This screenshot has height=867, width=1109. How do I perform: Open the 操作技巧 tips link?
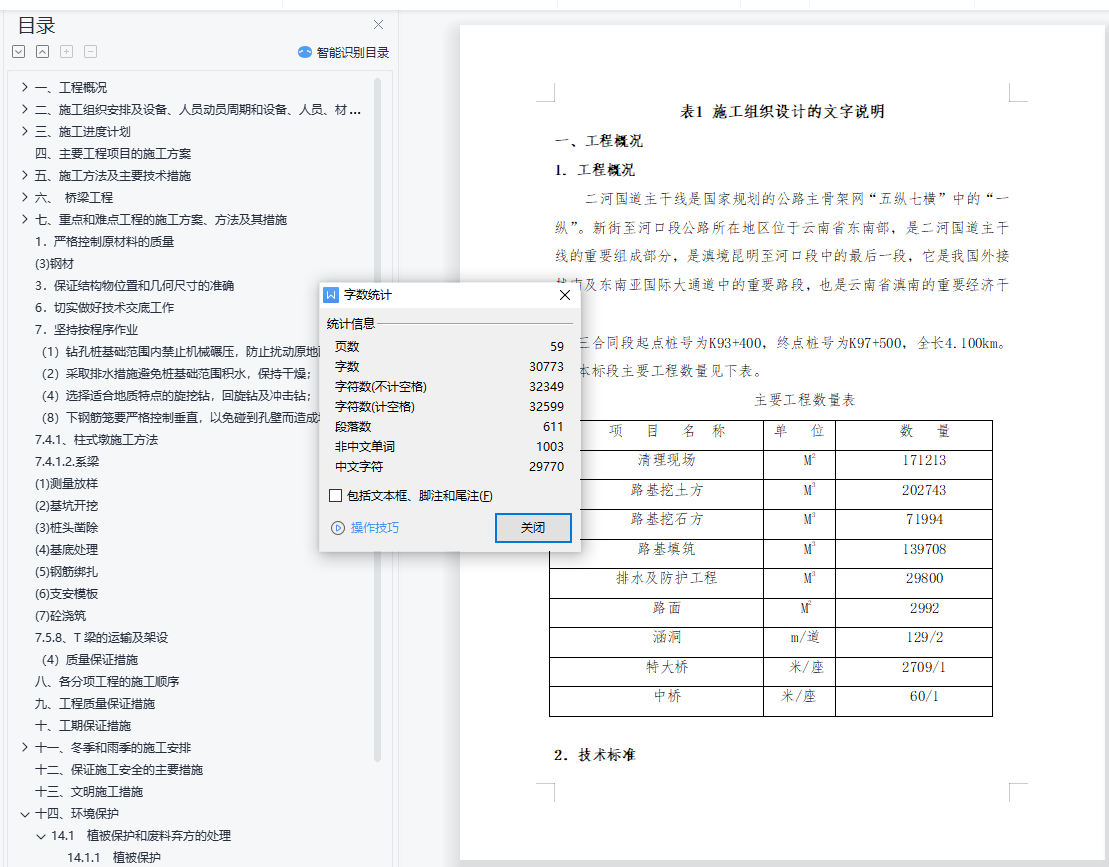pos(375,528)
